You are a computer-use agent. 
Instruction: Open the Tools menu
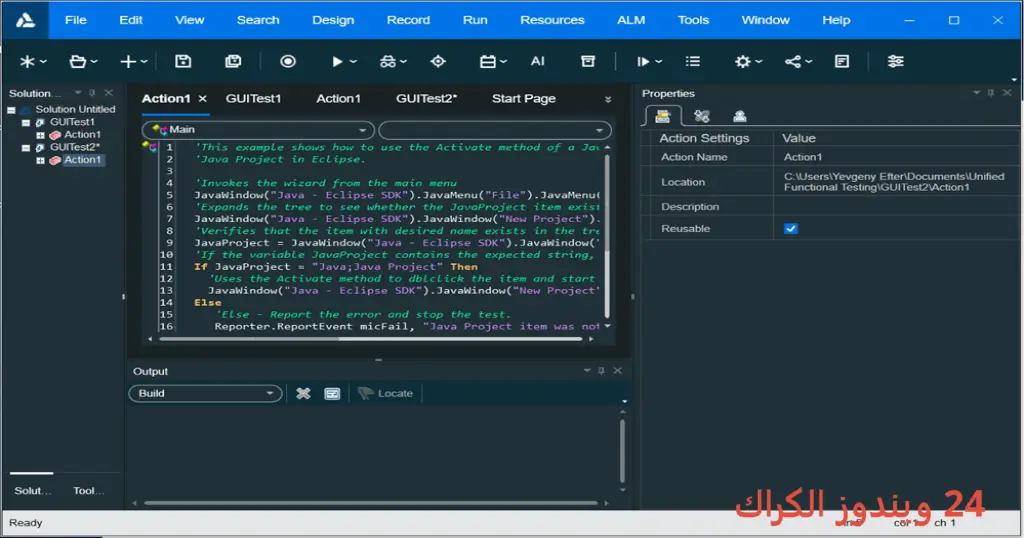[693, 20]
